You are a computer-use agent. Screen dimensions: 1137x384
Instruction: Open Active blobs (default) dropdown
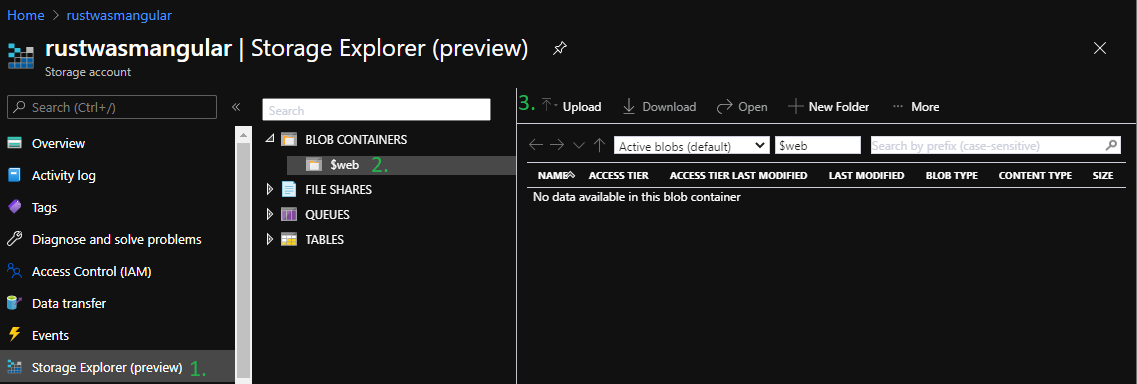[x=691, y=145]
